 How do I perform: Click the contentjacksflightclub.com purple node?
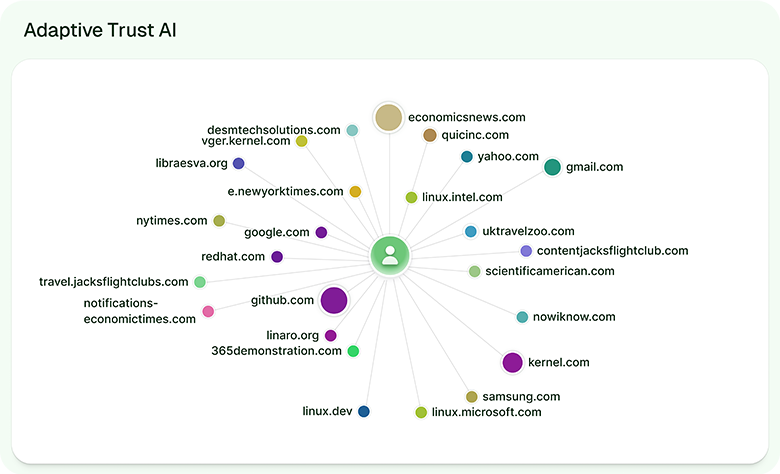[x=526, y=251]
